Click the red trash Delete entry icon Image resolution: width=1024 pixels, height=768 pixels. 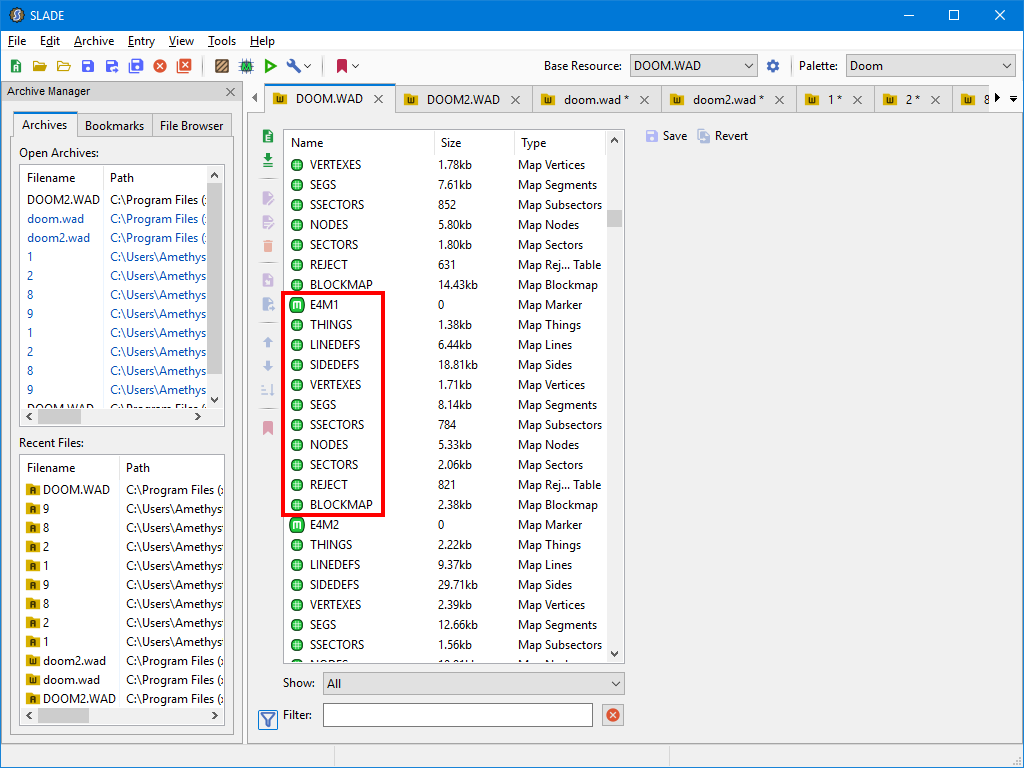[268, 246]
